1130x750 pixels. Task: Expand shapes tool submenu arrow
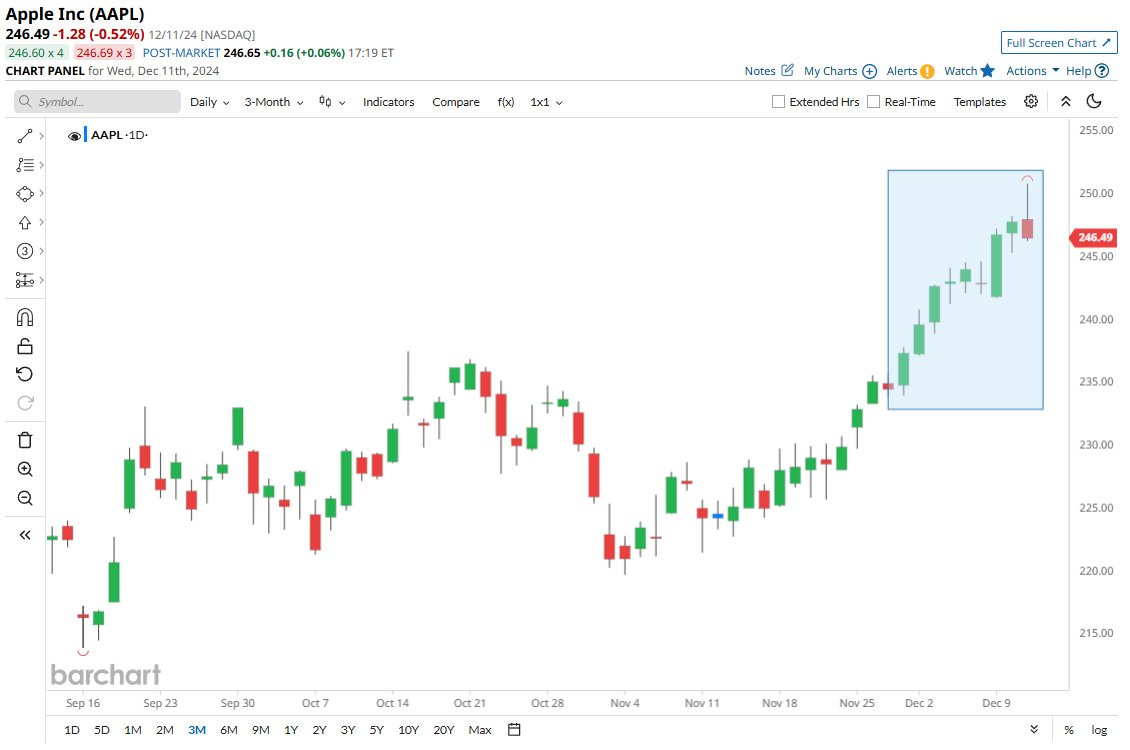[42, 194]
